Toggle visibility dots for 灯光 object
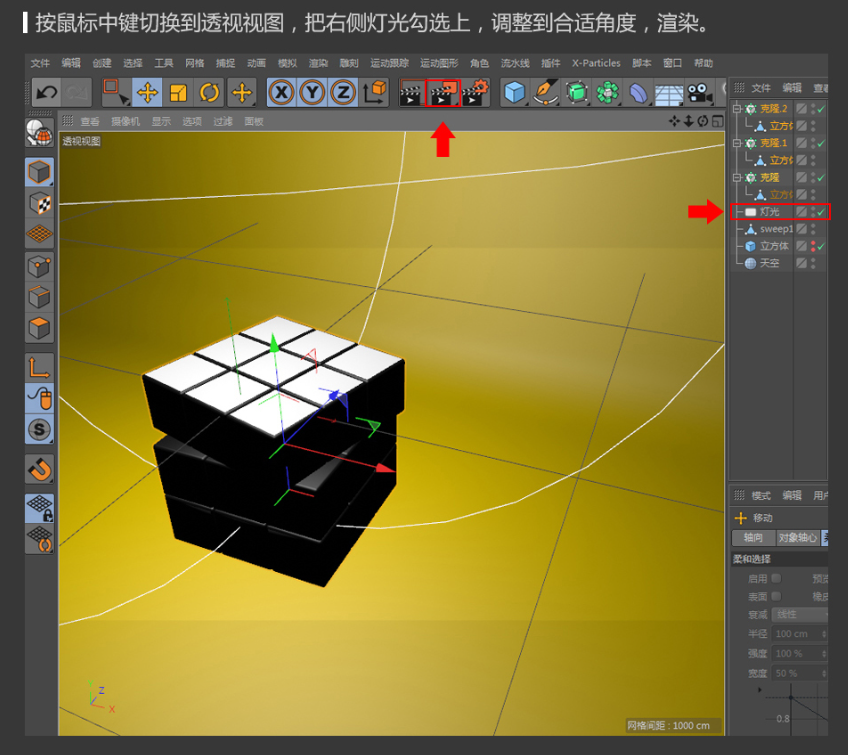848x755 pixels. (812, 212)
